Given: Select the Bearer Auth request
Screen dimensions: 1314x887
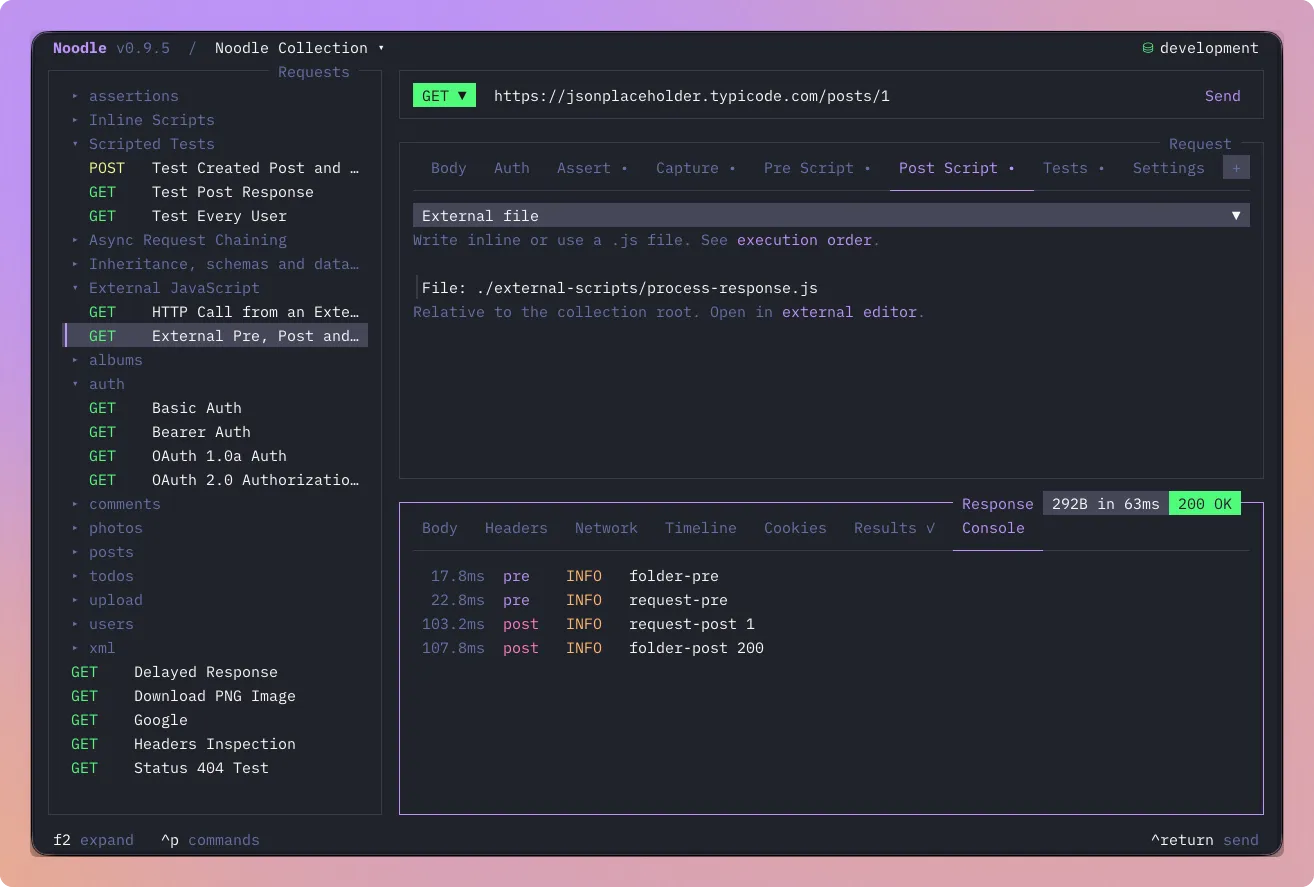Looking at the screenshot, I should [216, 432].
